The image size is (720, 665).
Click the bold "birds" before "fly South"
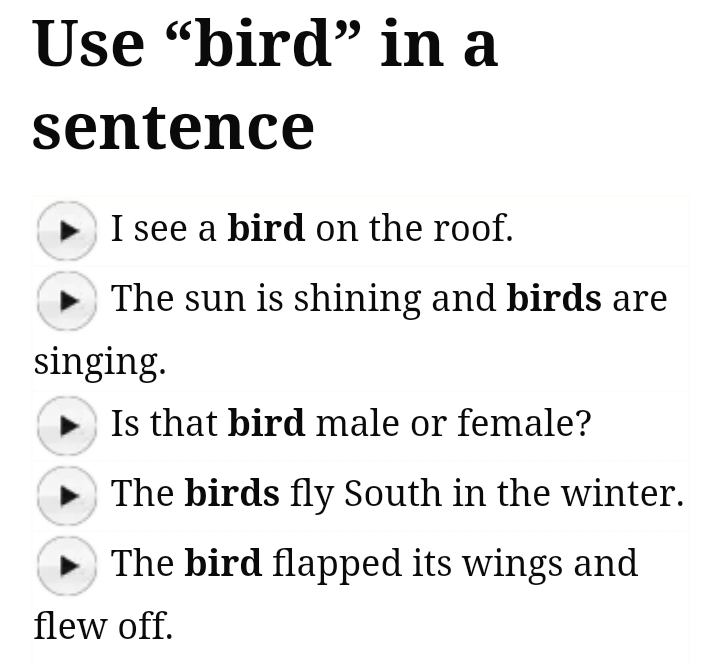232,494
